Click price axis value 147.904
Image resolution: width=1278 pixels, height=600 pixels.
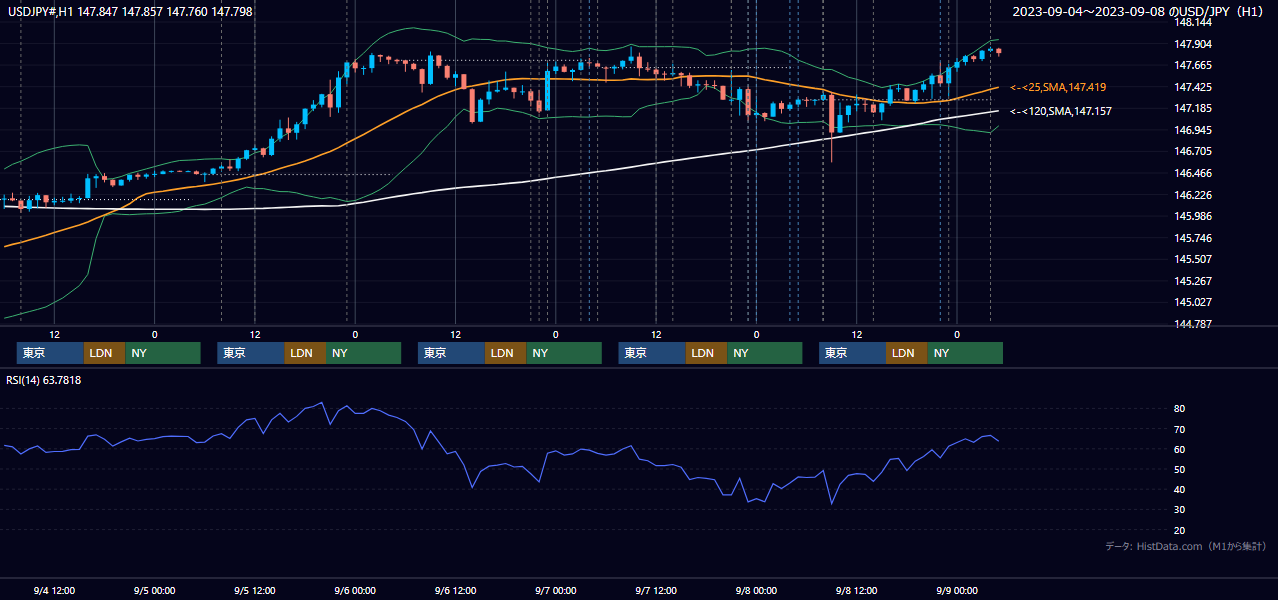tap(1193, 44)
